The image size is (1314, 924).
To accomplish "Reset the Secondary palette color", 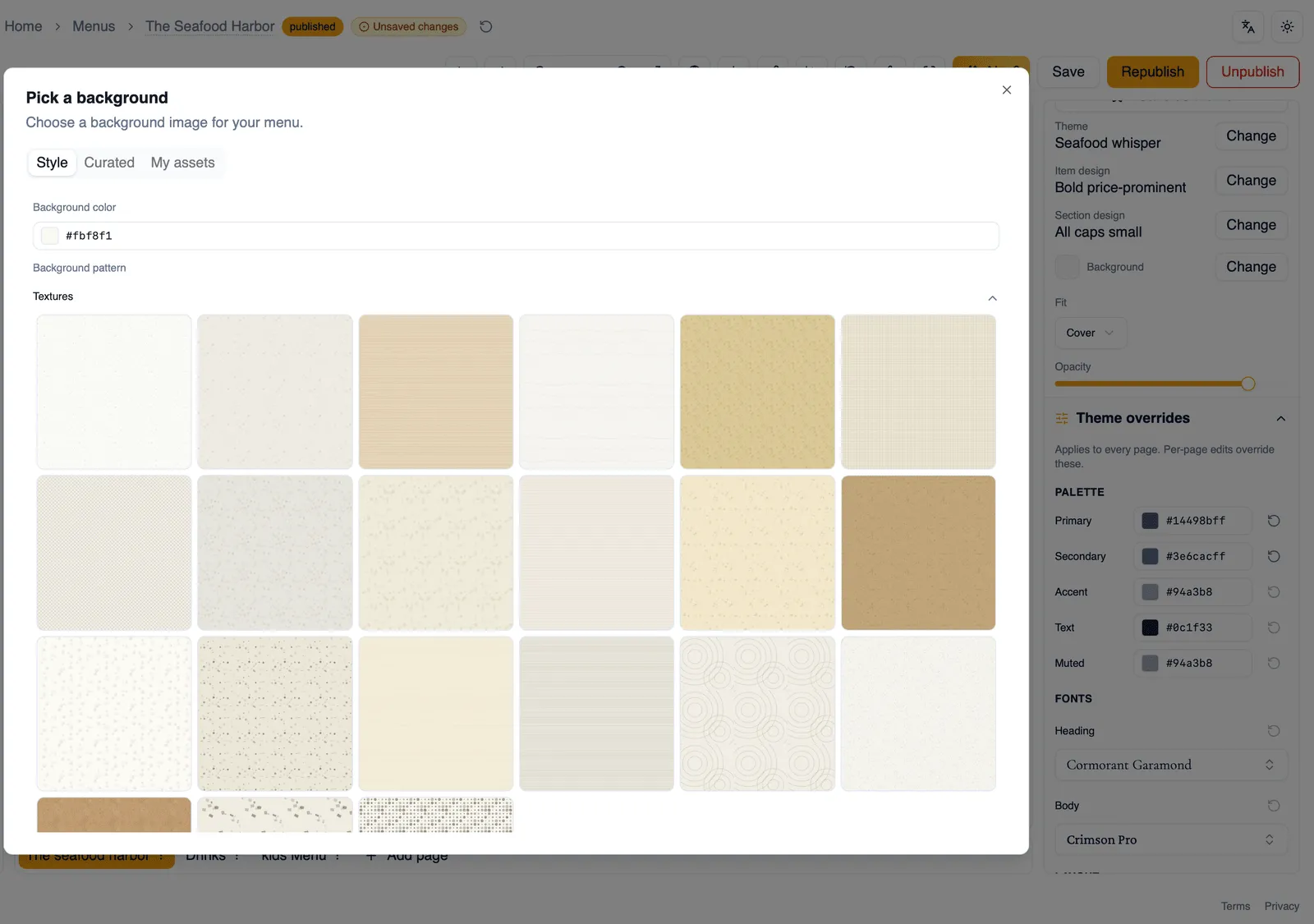I will [1274, 556].
